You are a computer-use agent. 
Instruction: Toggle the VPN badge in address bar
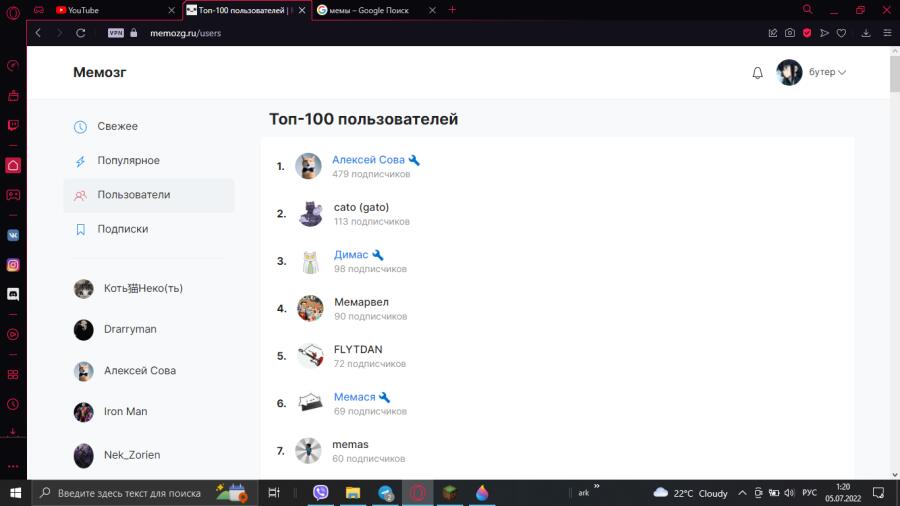tap(115, 33)
